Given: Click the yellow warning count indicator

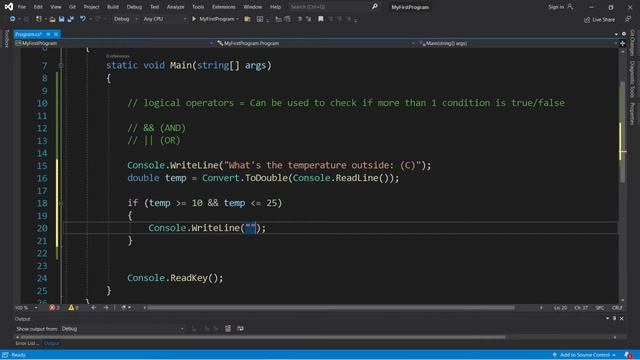Looking at the screenshot, I should [x=73, y=308].
